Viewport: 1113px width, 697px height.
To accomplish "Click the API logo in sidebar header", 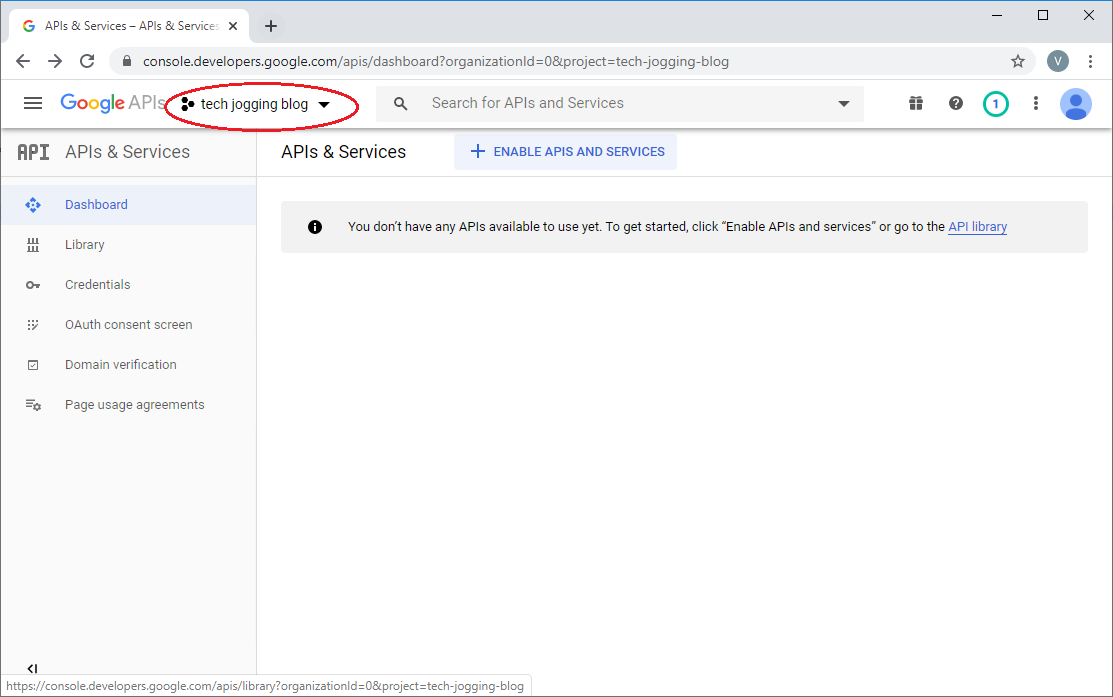I will (x=33, y=152).
